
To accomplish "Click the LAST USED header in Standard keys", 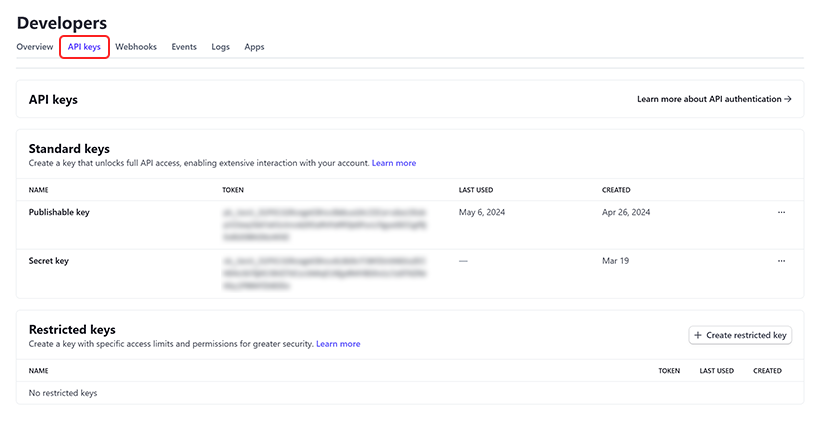I will [x=476, y=190].
